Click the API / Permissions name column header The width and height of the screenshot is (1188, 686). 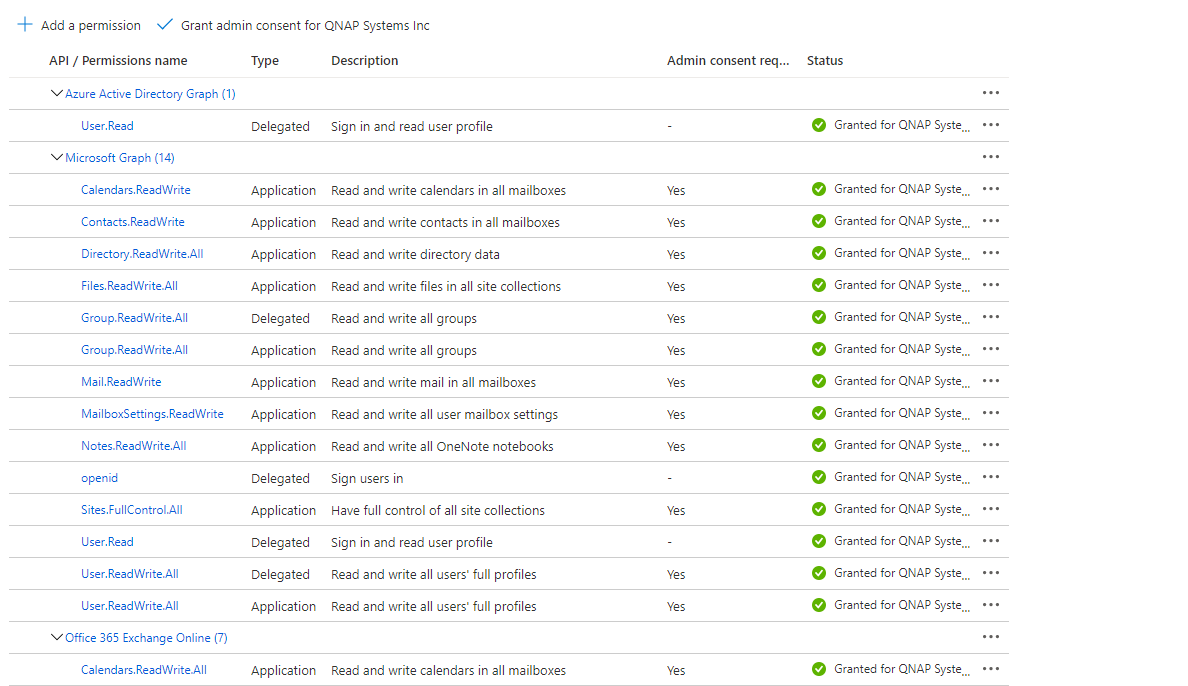click(x=118, y=61)
